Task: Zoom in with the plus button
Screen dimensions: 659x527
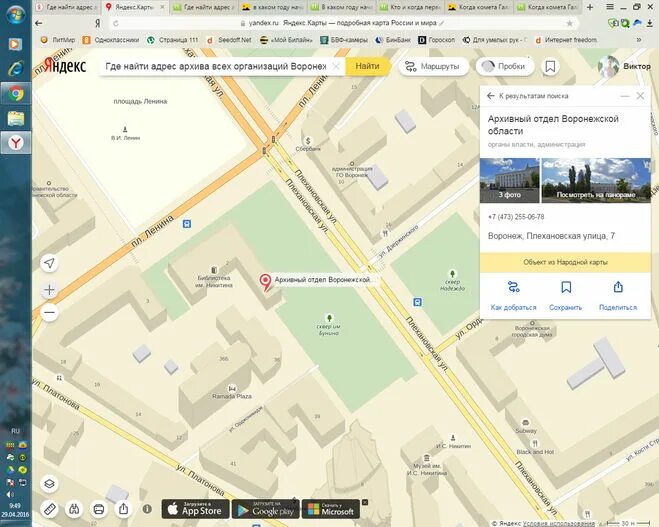Action: click(50, 290)
